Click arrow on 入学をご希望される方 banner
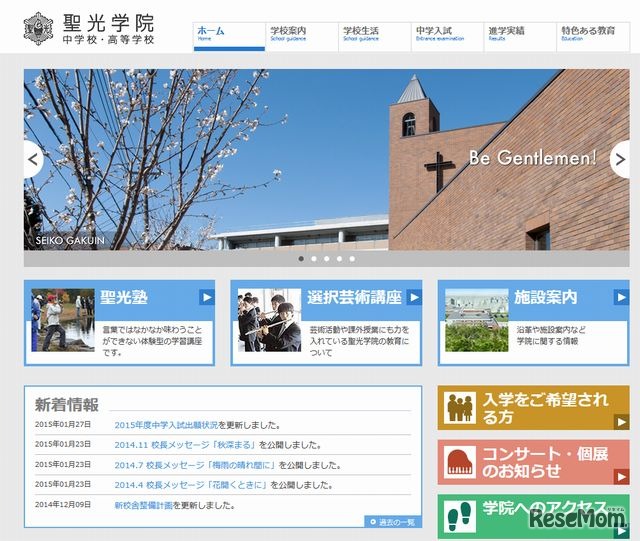640x541 pixels. [621, 422]
